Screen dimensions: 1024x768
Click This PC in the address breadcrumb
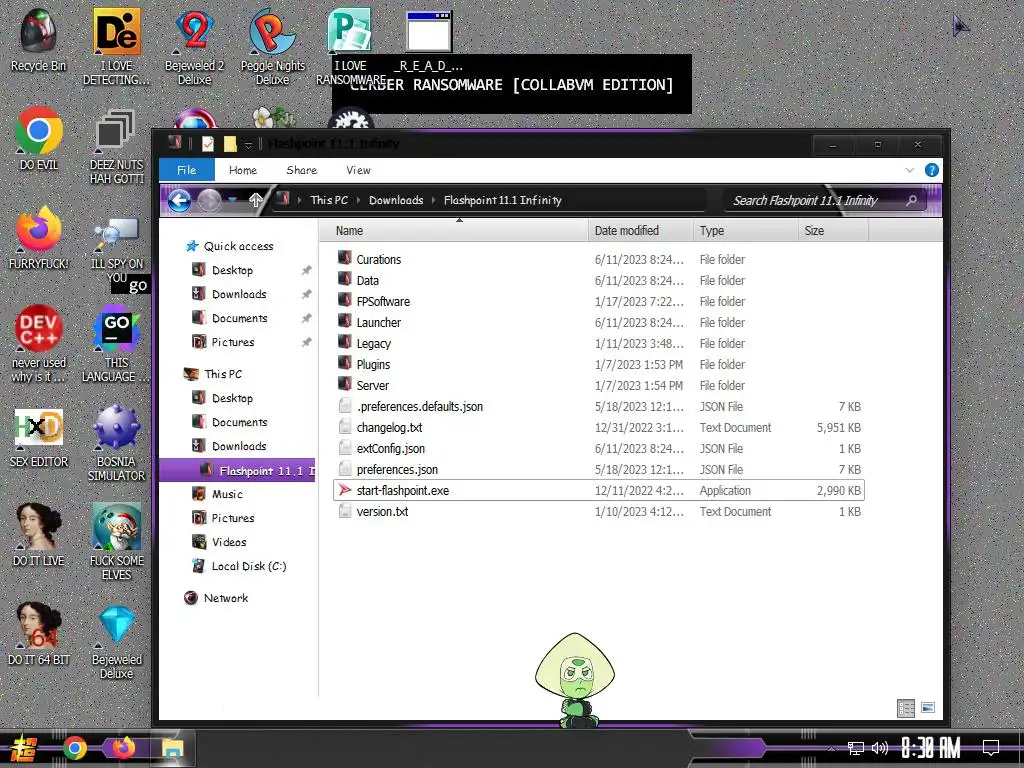pos(329,200)
